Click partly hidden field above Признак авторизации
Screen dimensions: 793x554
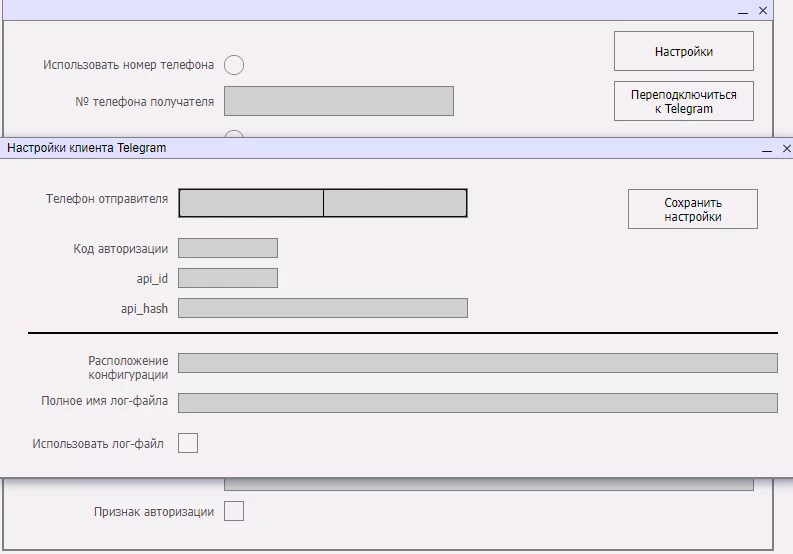488,485
